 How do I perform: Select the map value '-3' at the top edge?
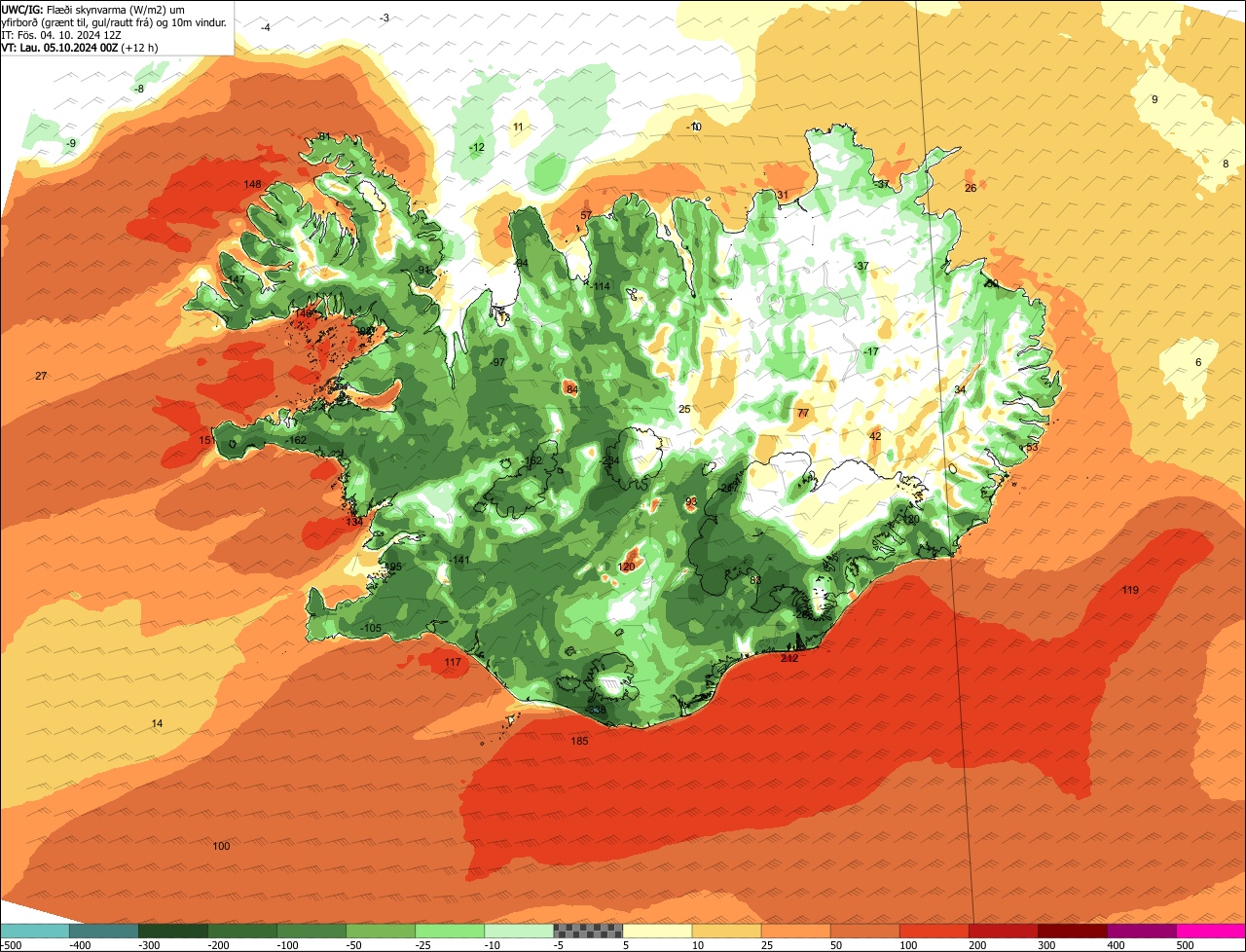(x=385, y=18)
